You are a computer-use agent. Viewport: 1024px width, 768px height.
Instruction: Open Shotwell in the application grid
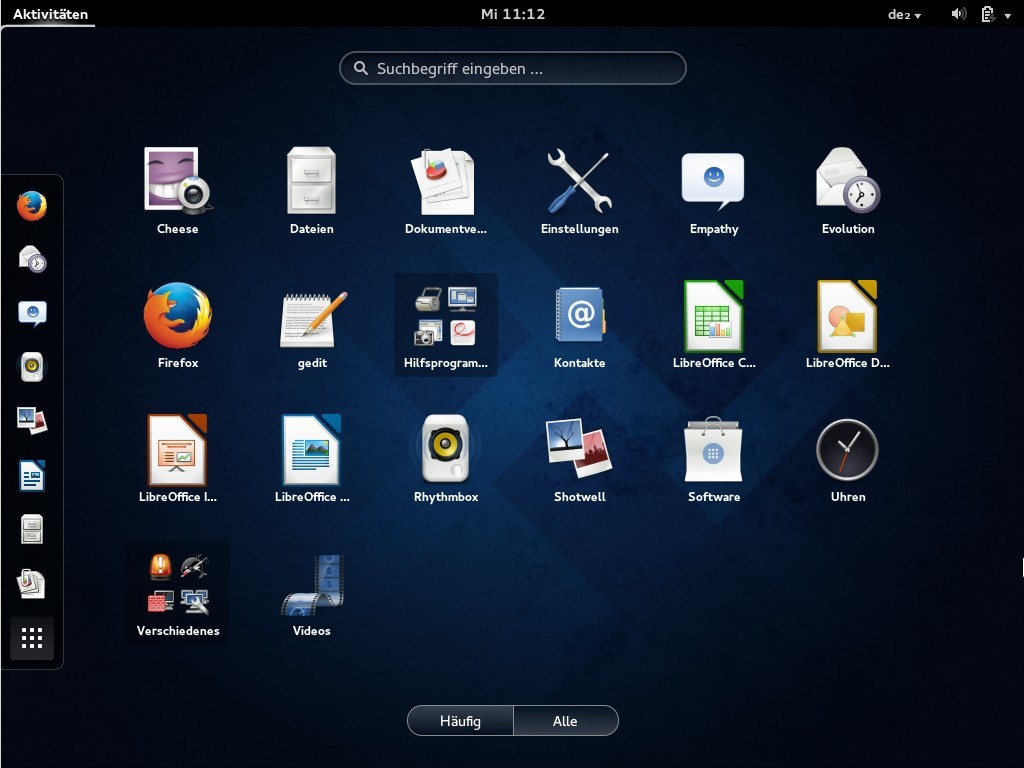(579, 458)
